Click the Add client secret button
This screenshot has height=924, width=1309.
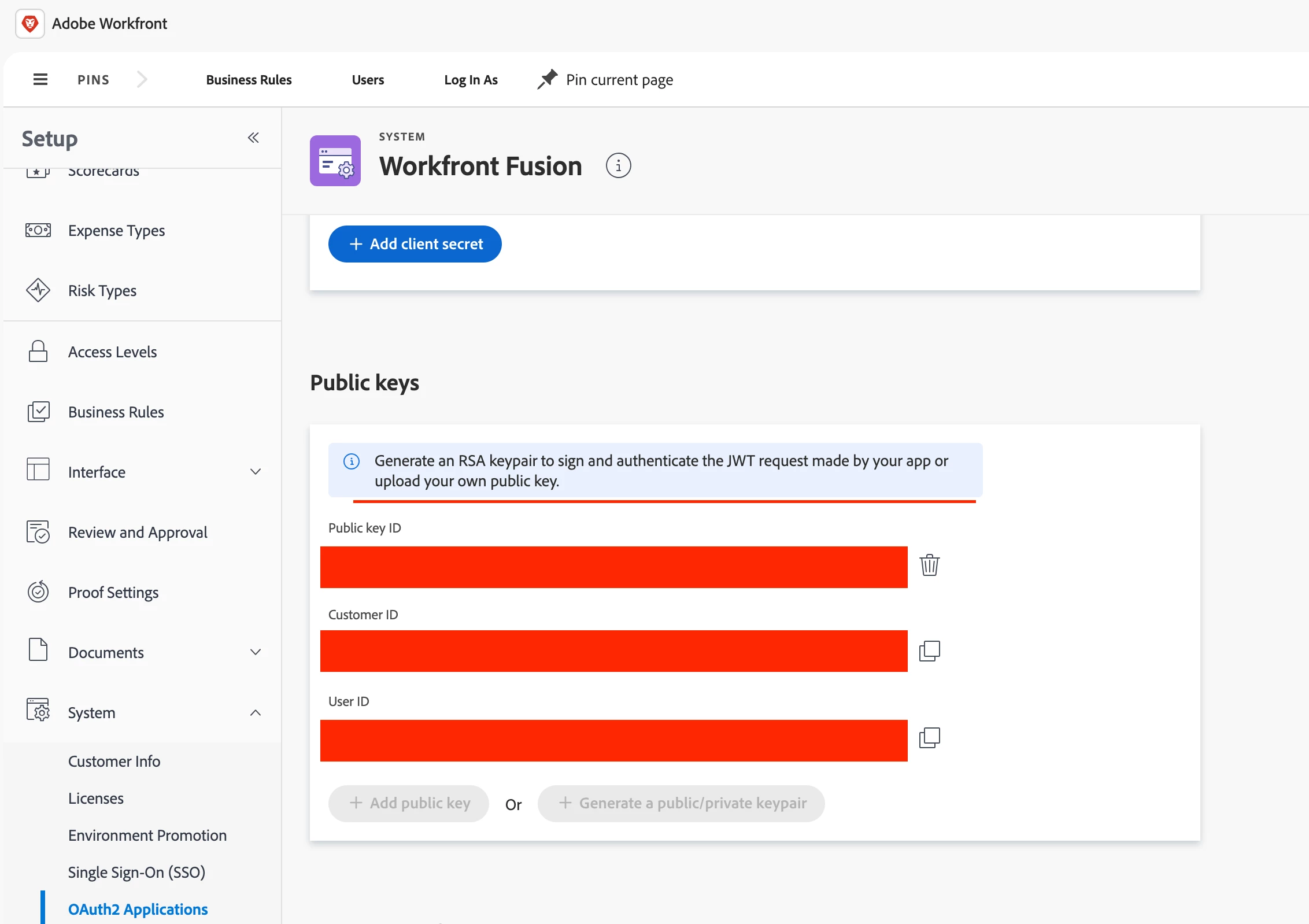pyautogui.click(x=415, y=244)
